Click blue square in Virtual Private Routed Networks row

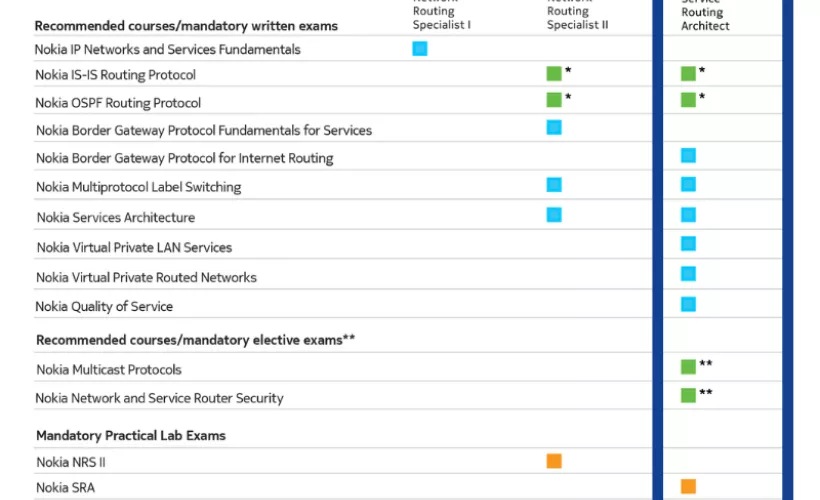click(688, 274)
